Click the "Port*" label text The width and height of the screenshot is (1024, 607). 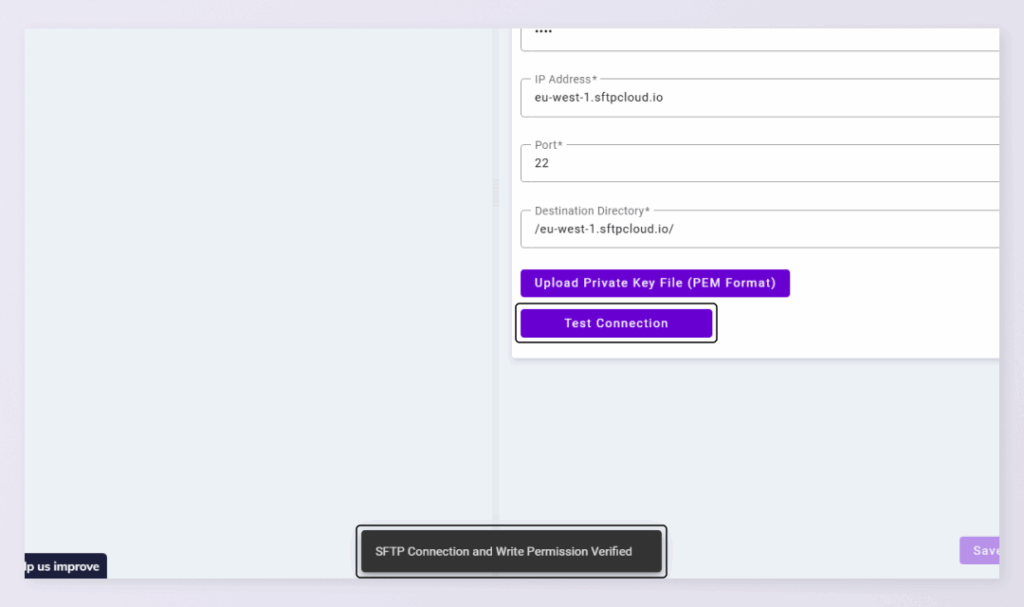(549, 145)
